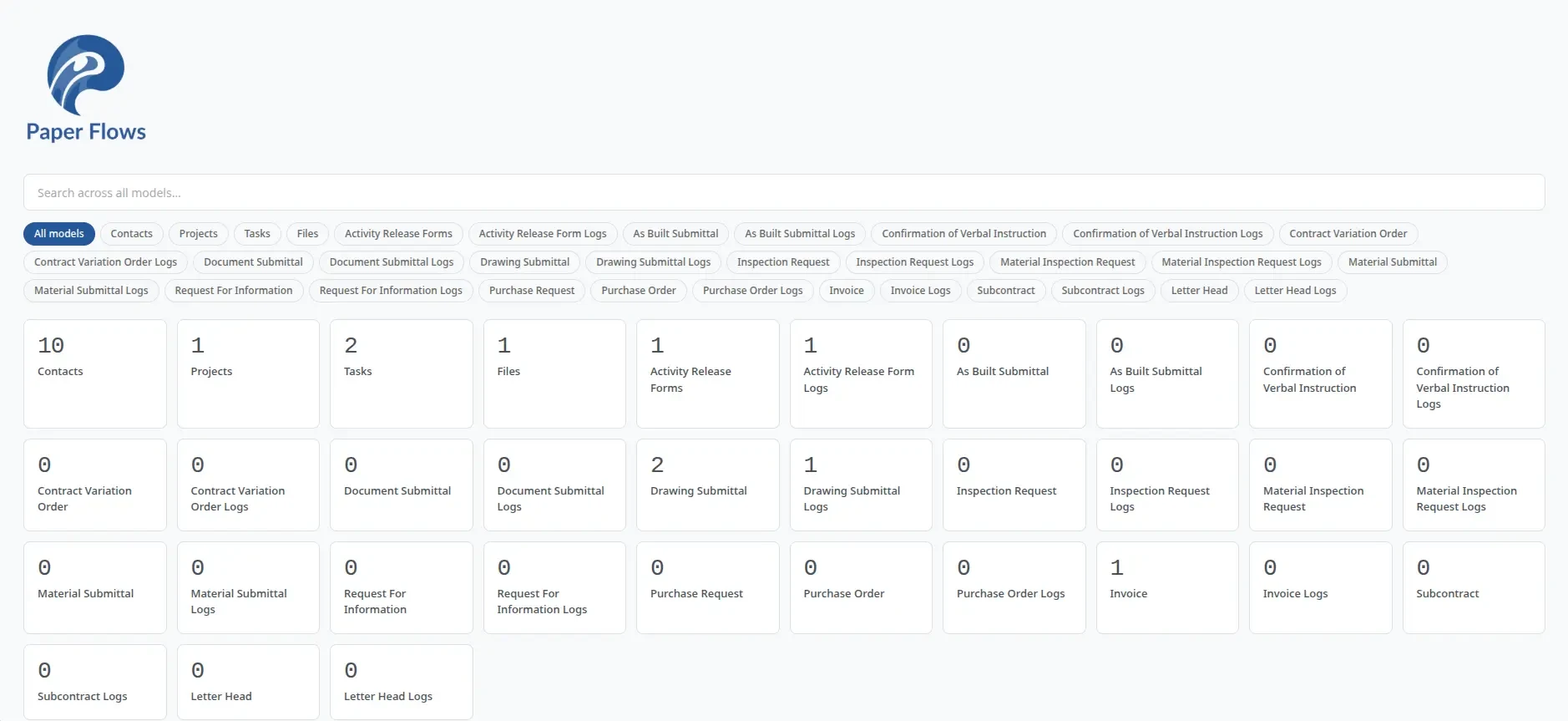
Task: Select the 'As Built Submittal Logs' chip
Action: pos(800,234)
